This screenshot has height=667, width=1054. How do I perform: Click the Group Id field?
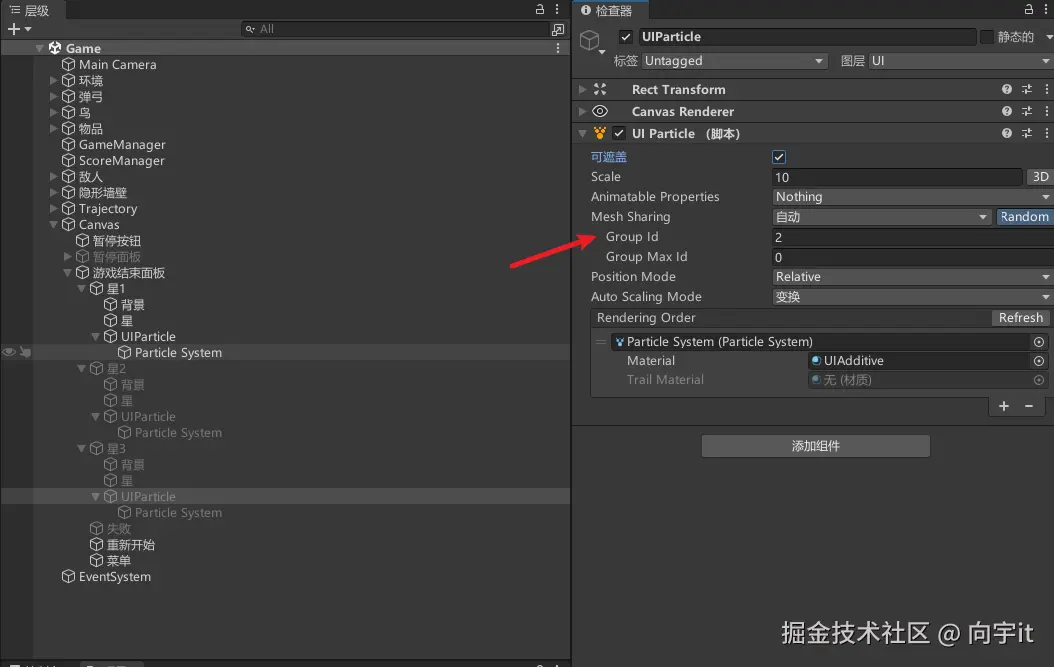912,237
